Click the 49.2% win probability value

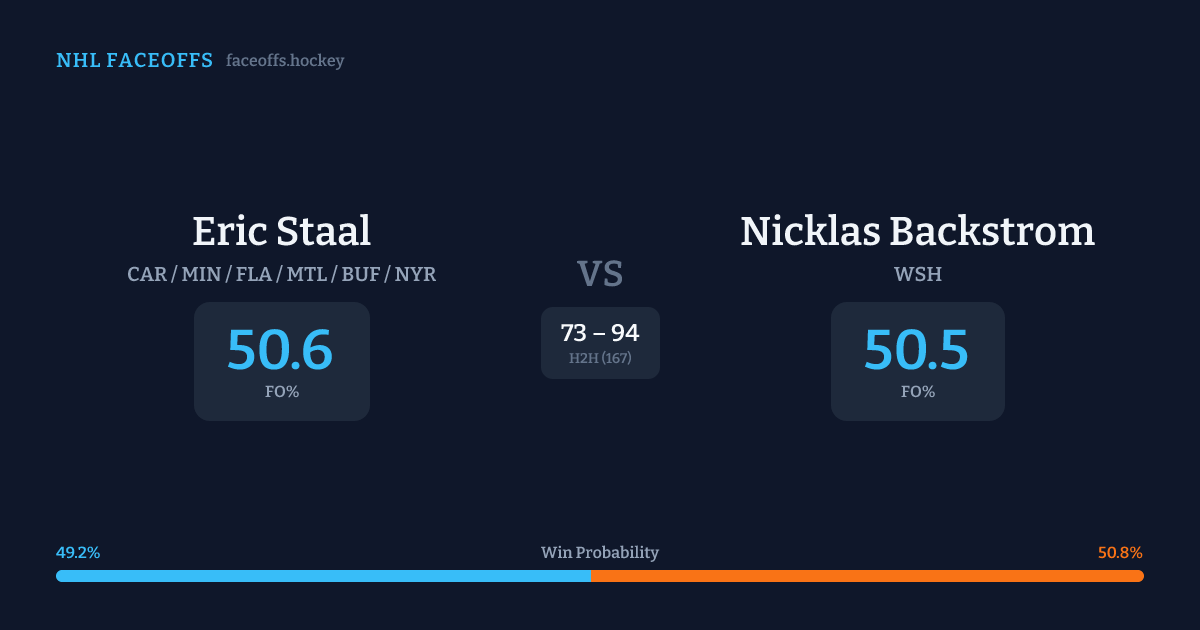(x=78, y=553)
